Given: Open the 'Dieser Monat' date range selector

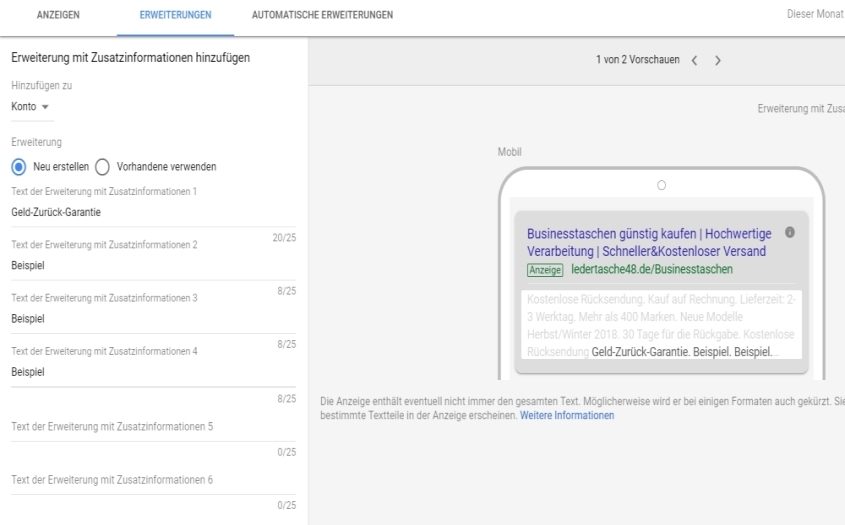Looking at the screenshot, I should pyautogui.click(x=814, y=15).
